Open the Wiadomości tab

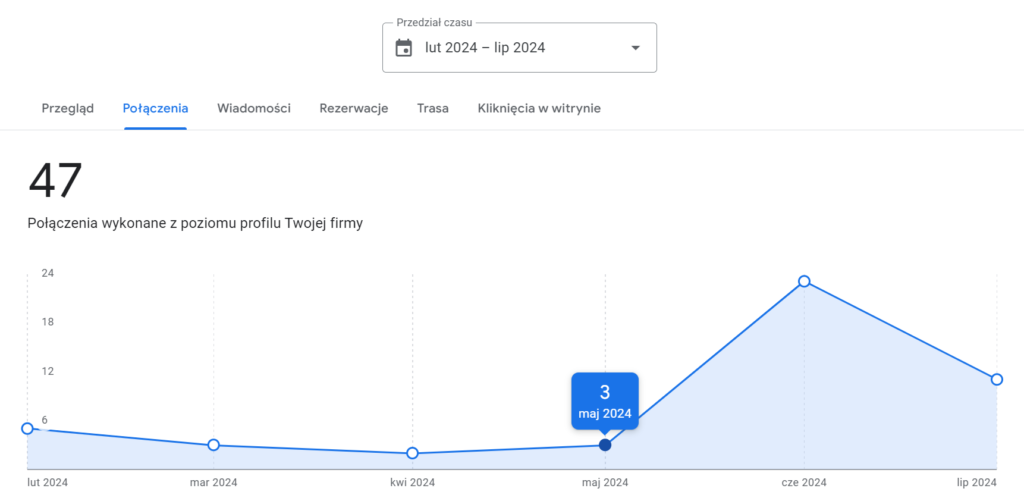pyautogui.click(x=254, y=108)
